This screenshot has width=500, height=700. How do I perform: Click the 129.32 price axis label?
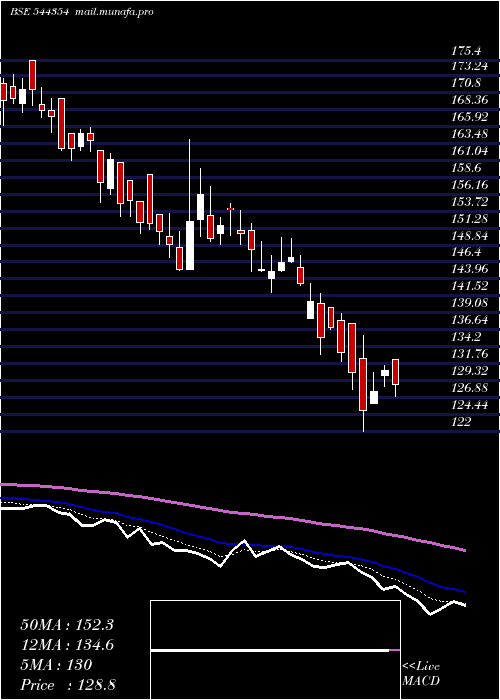tap(470, 371)
